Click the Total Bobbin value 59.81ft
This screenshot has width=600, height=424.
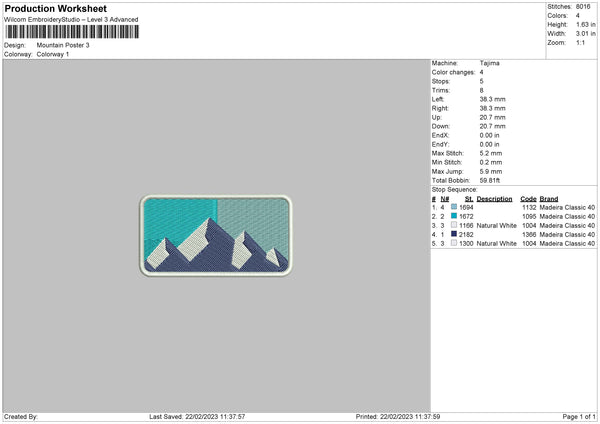pyautogui.click(x=490, y=180)
